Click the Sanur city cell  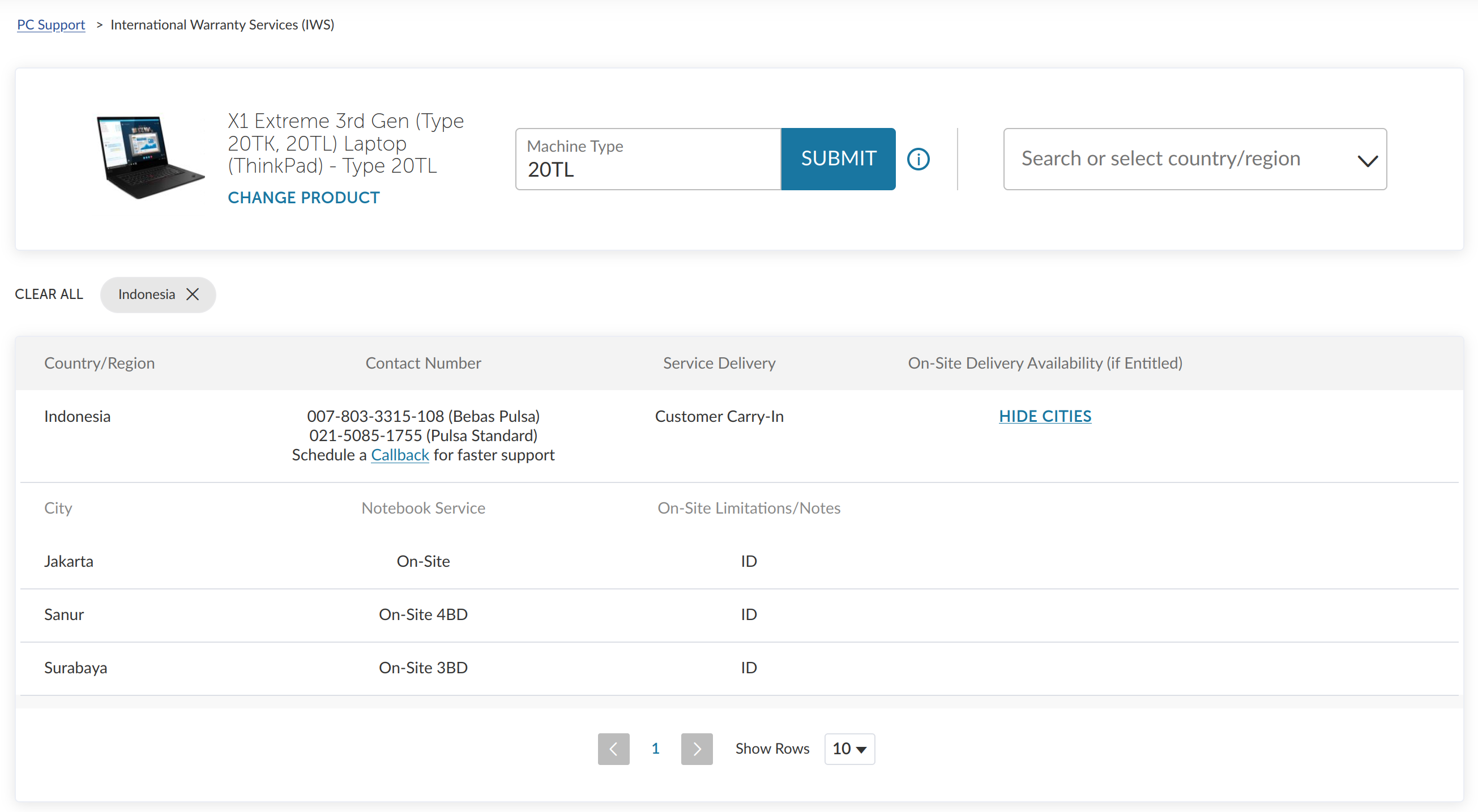pos(64,614)
